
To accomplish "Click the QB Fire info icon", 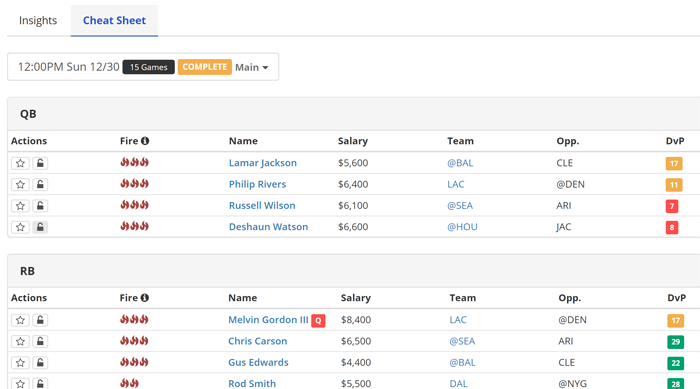I will 145,141.
